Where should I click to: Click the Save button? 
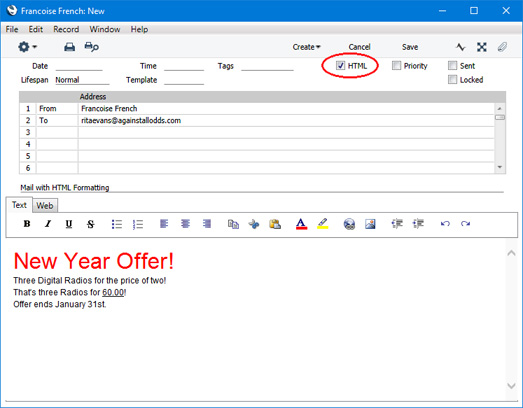410,47
